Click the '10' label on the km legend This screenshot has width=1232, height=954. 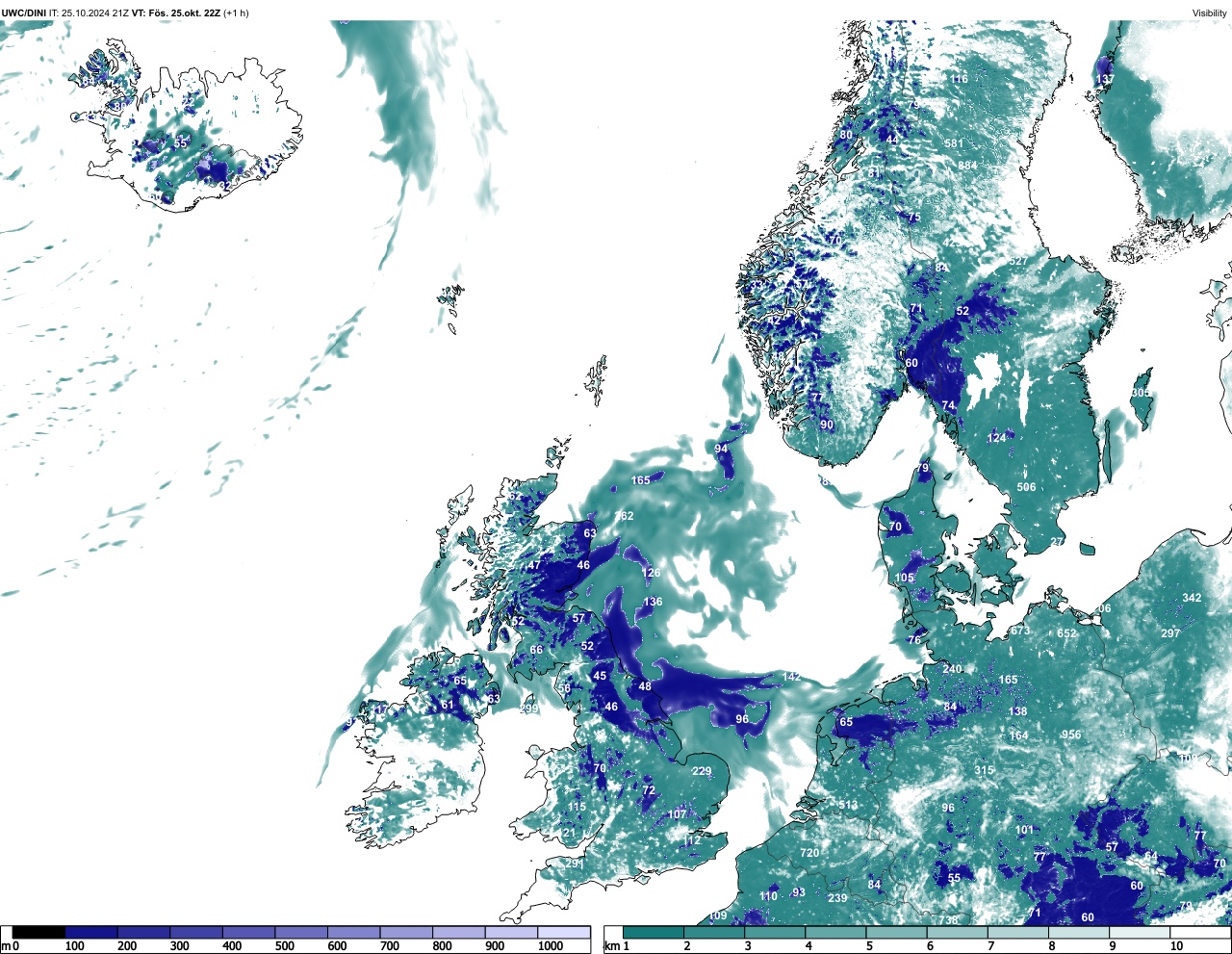[x=1176, y=946]
